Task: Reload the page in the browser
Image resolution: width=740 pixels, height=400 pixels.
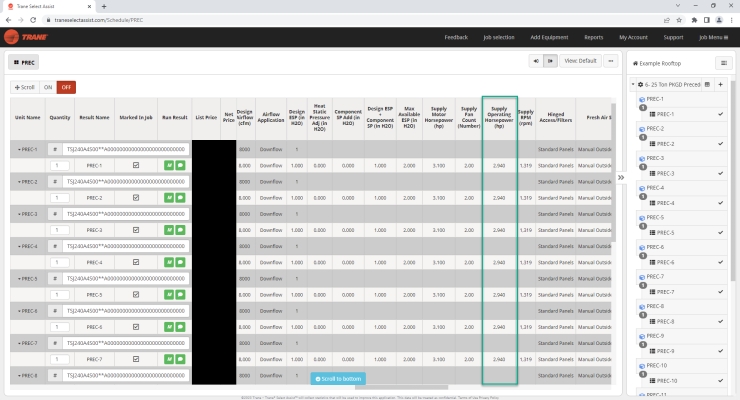Action: (x=33, y=20)
